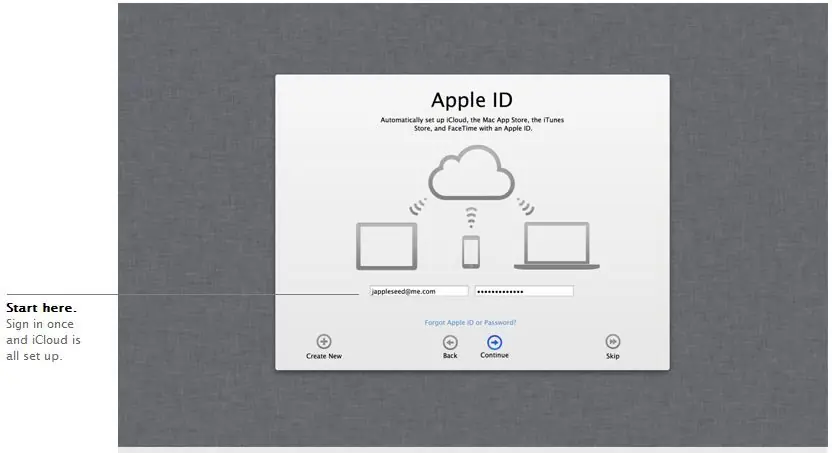This screenshot has width=832, height=453.
Task: Click the Skip label text
Action: (x=612, y=356)
